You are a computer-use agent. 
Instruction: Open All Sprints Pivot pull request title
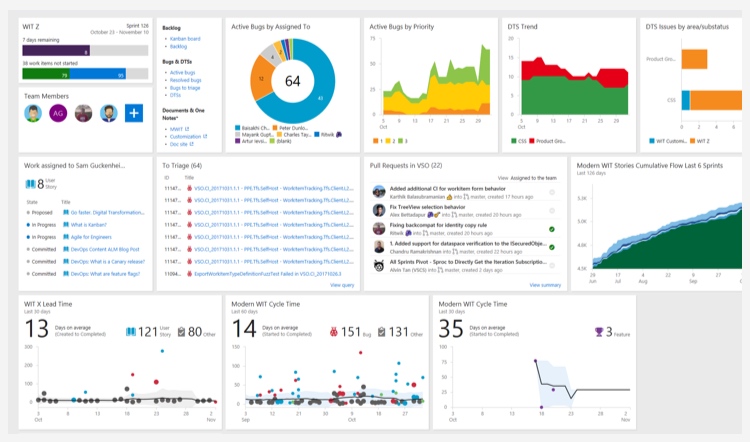pyautogui.click(x=468, y=262)
